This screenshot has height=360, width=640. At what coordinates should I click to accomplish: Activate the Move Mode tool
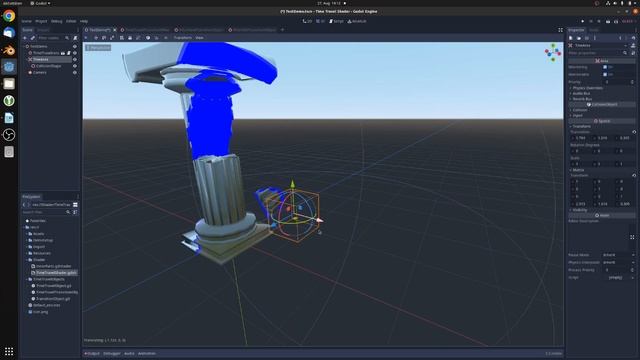click(x=96, y=38)
